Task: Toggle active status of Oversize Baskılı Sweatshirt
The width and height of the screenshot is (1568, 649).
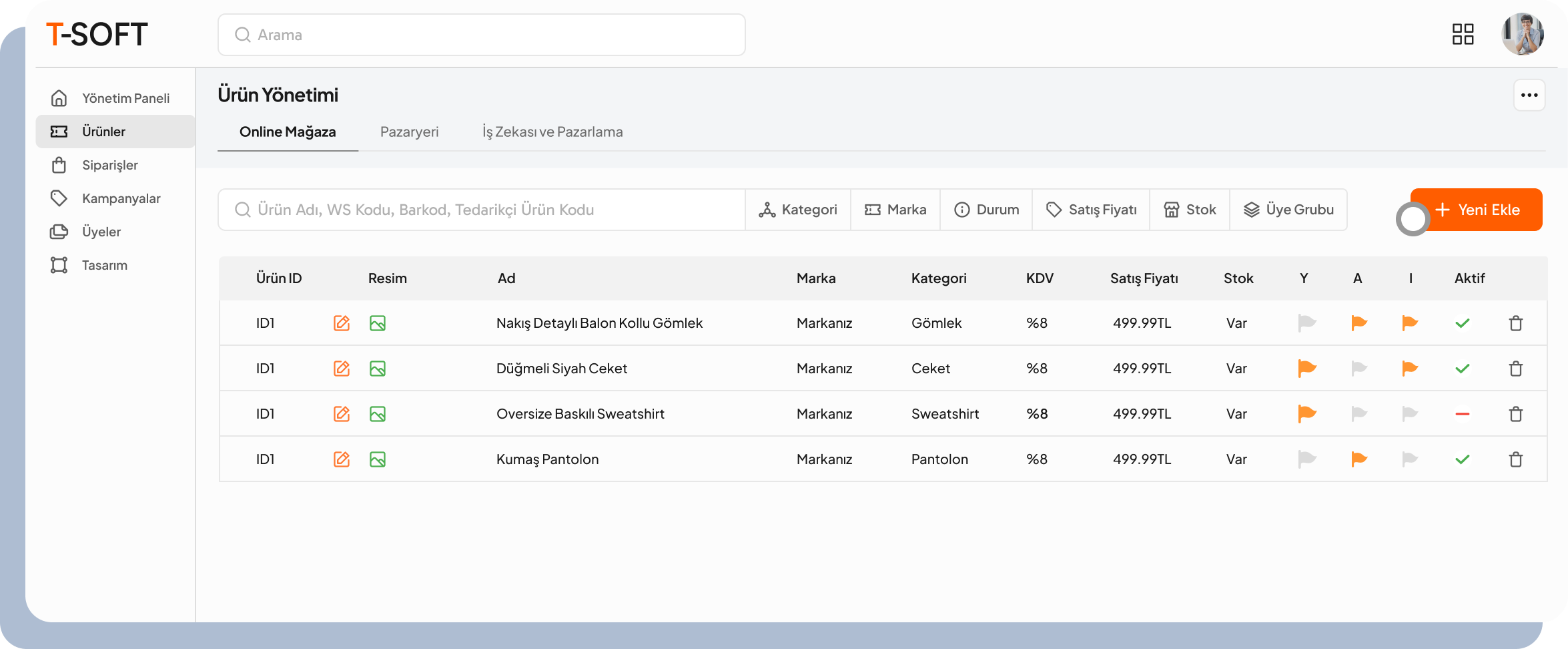Action: tap(1462, 414)
